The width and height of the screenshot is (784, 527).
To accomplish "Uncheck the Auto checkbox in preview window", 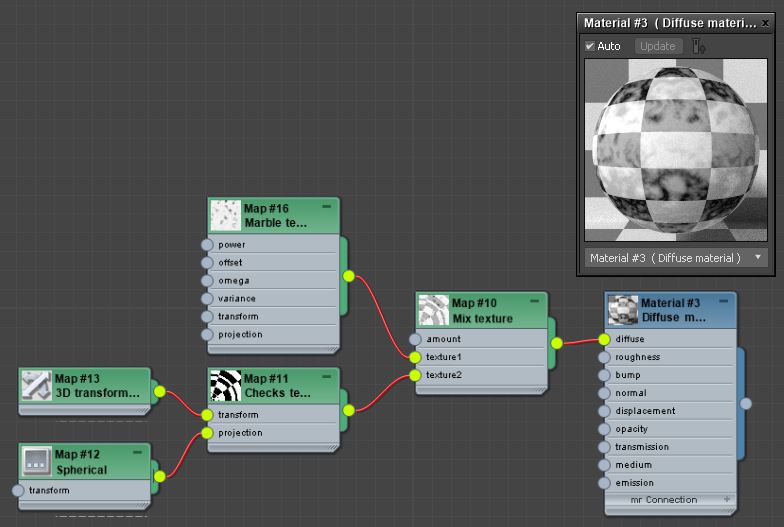I will click(590, 46).
